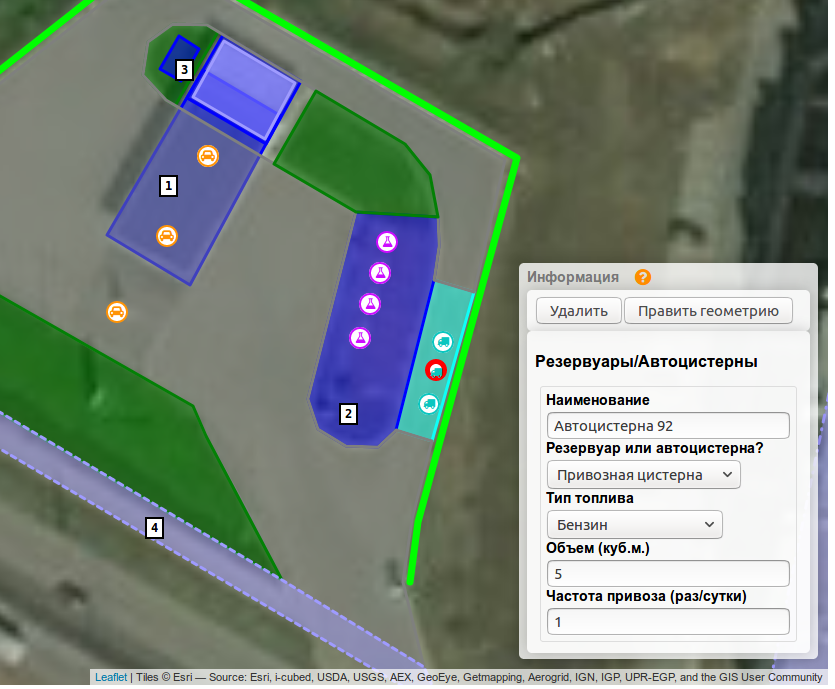Screen dimensions: 835x689
Task: Select the lower car marker inside zone 1
Action: pyautogui.click(x=167, y=236)
